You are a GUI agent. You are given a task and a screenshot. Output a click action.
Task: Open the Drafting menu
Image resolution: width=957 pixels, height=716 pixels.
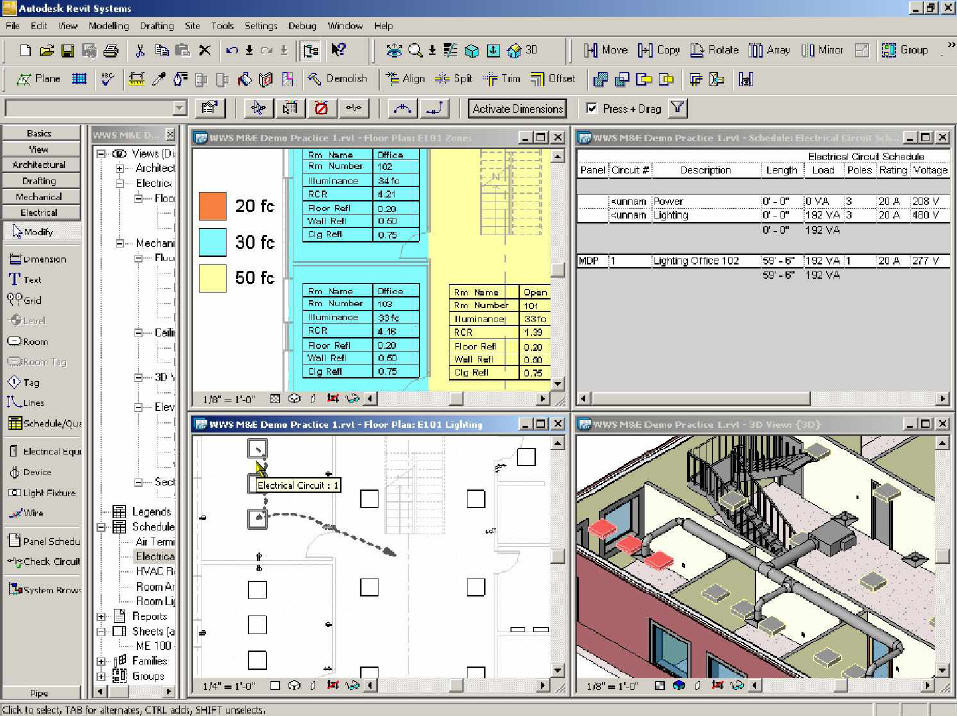coord(157,26)
